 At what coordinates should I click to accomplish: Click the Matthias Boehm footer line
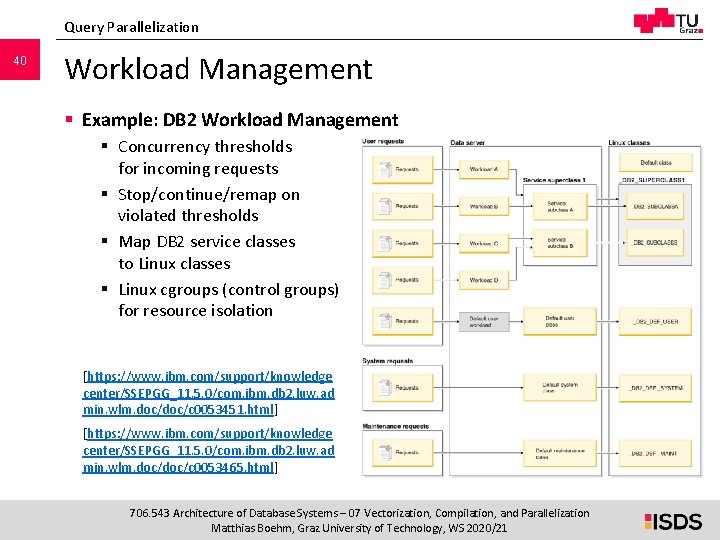(359, 528)
